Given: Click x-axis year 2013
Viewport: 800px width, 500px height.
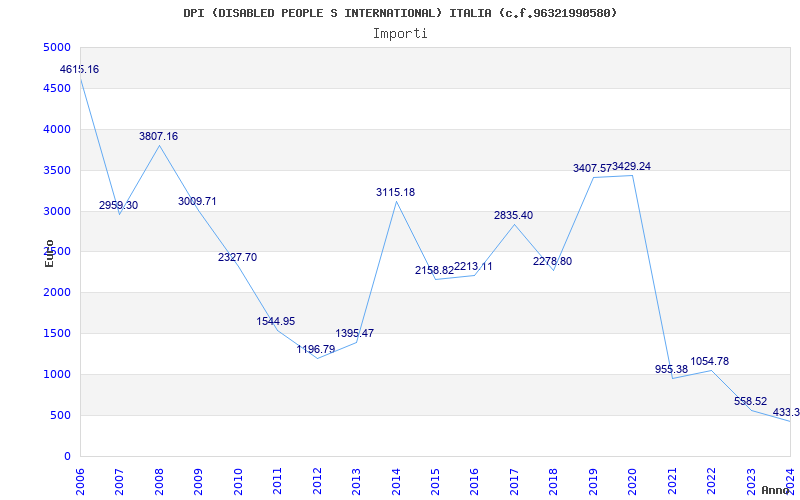Looking at the screenshot, I should (x=356, y=480).
